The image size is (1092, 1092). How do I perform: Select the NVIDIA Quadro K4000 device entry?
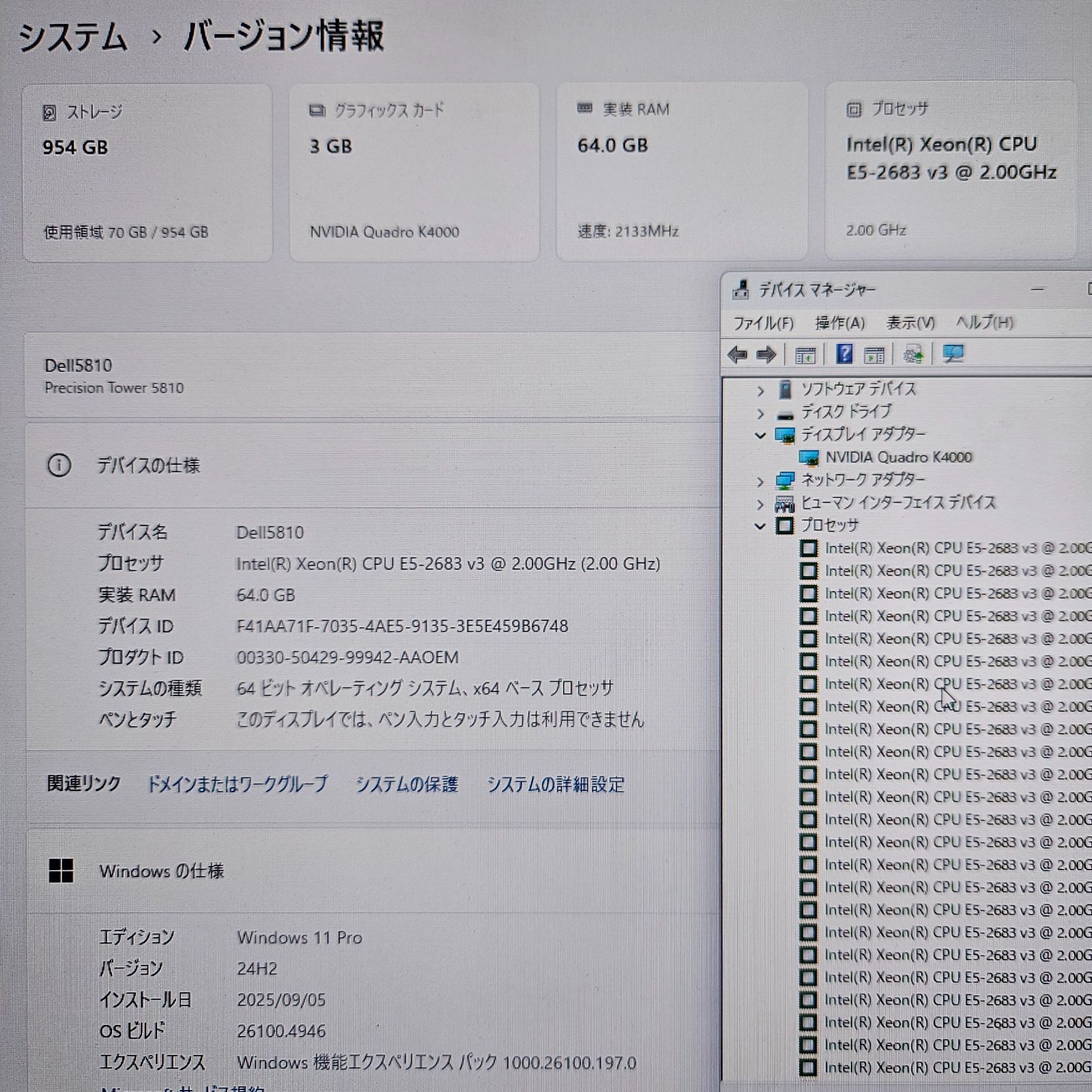point(898,457)
